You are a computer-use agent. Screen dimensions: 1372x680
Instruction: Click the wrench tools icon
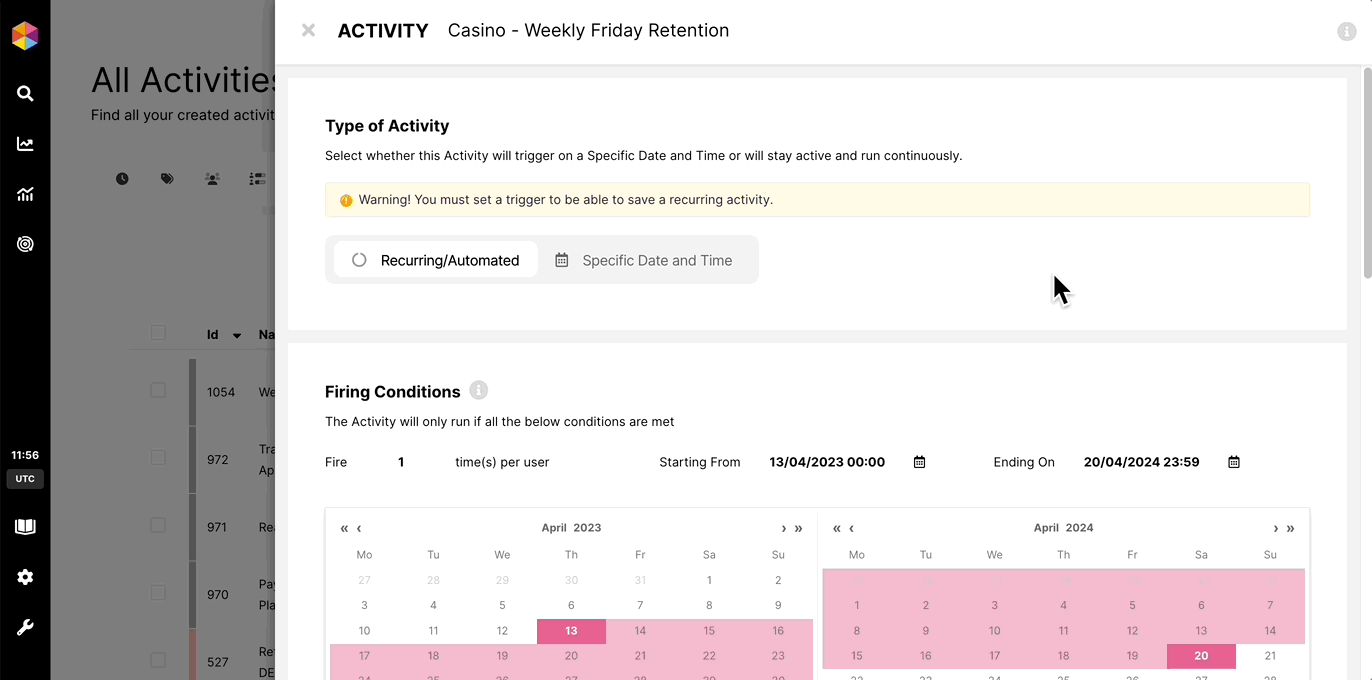(25, 628)
